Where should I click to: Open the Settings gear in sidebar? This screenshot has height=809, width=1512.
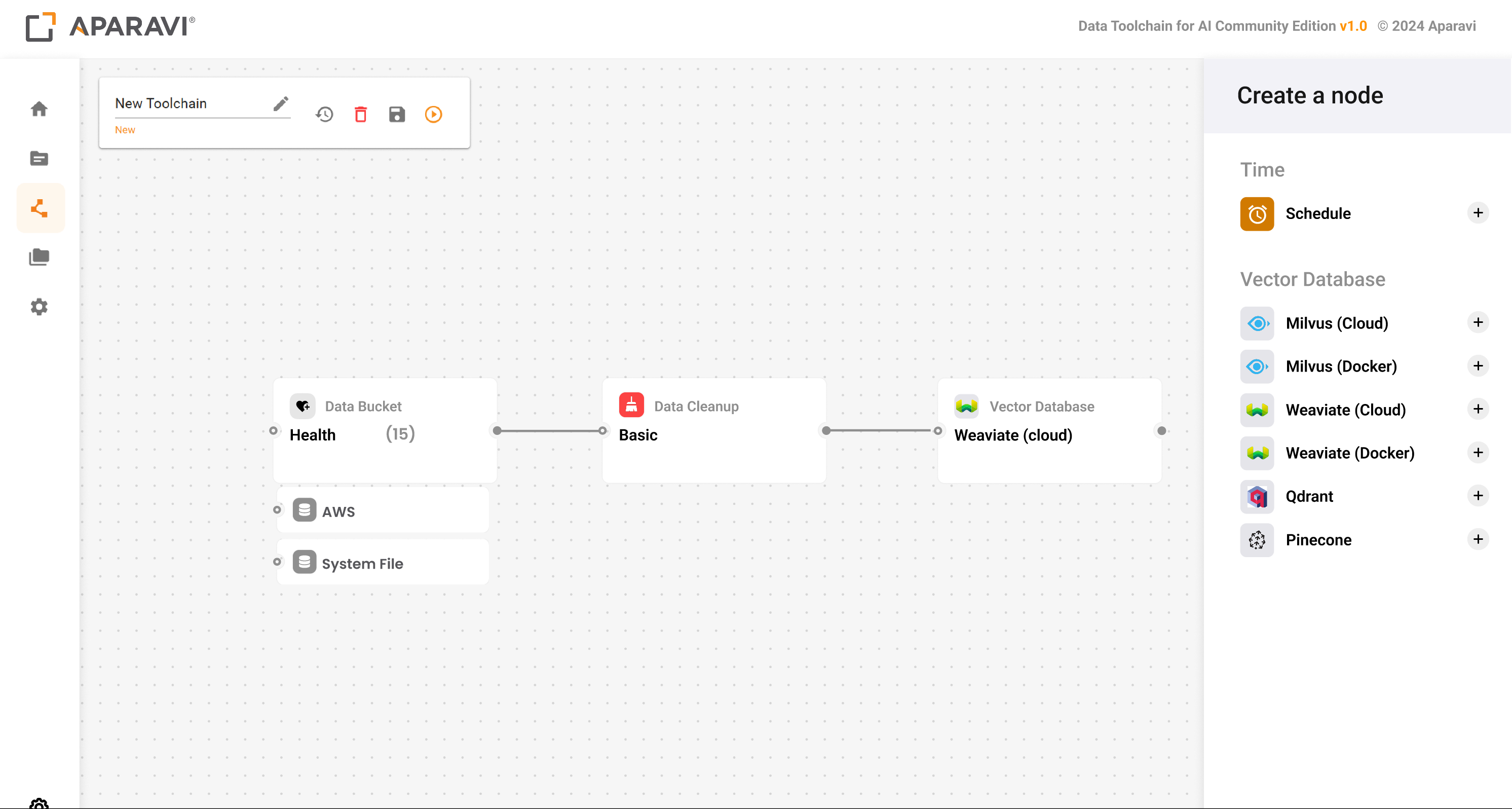40,307
